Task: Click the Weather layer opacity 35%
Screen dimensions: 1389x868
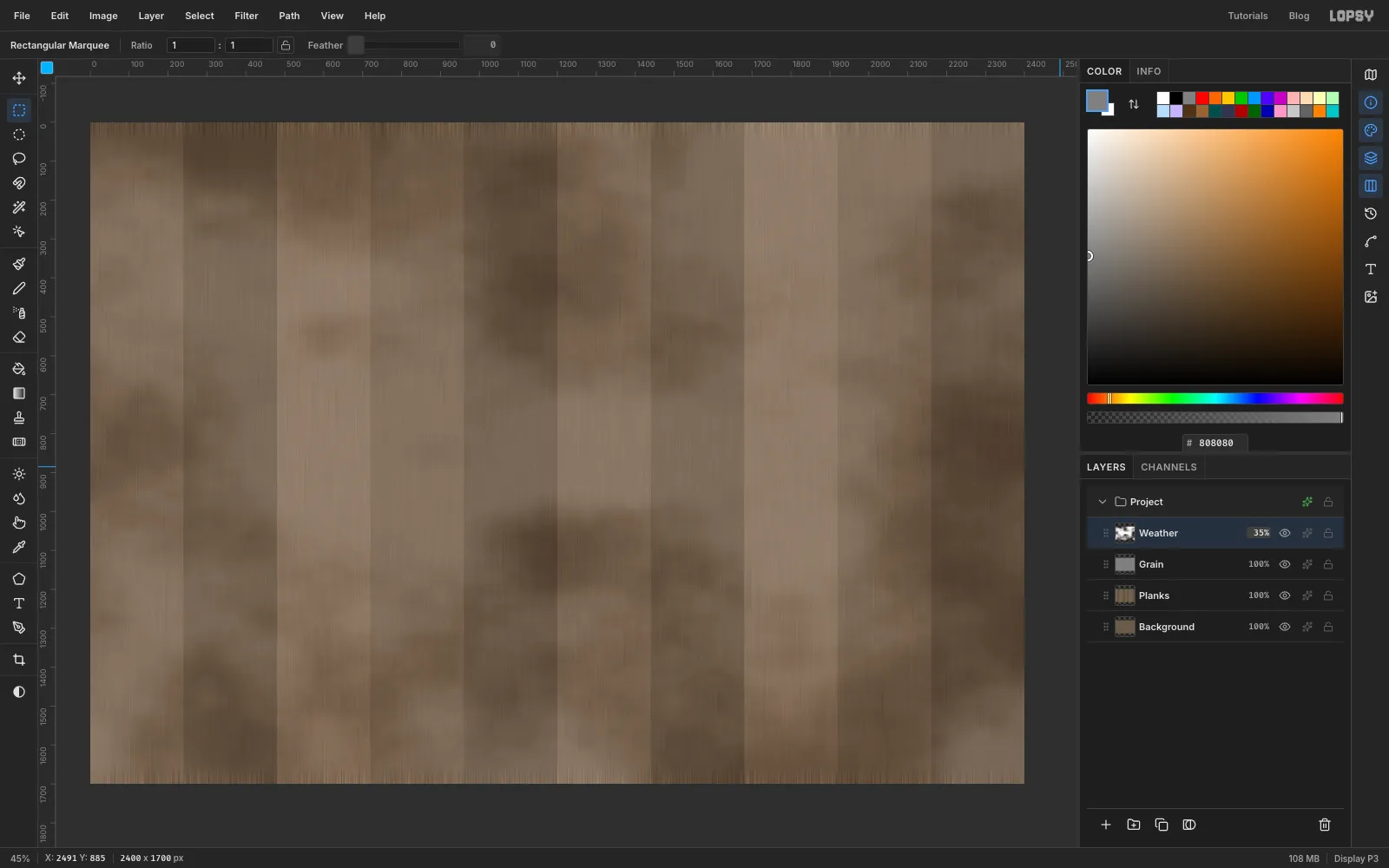Action: click(x=1261, y=533)
